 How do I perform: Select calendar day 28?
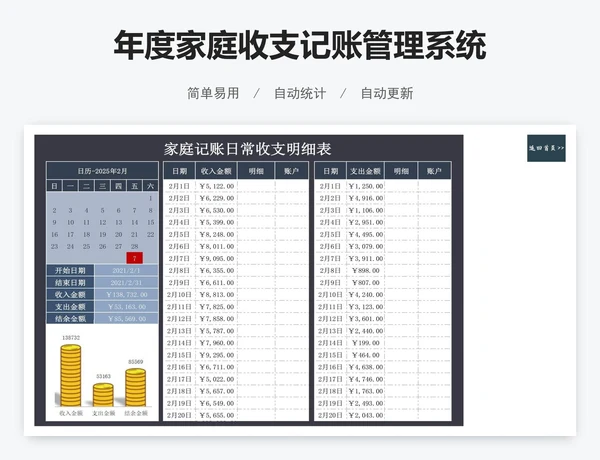(x=134, y=246)
